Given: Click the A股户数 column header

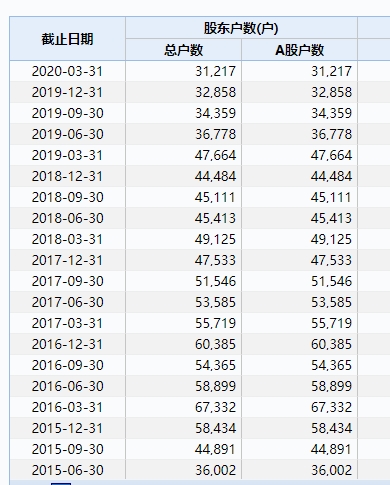Looking at the screenshot, I should [299, 50].
